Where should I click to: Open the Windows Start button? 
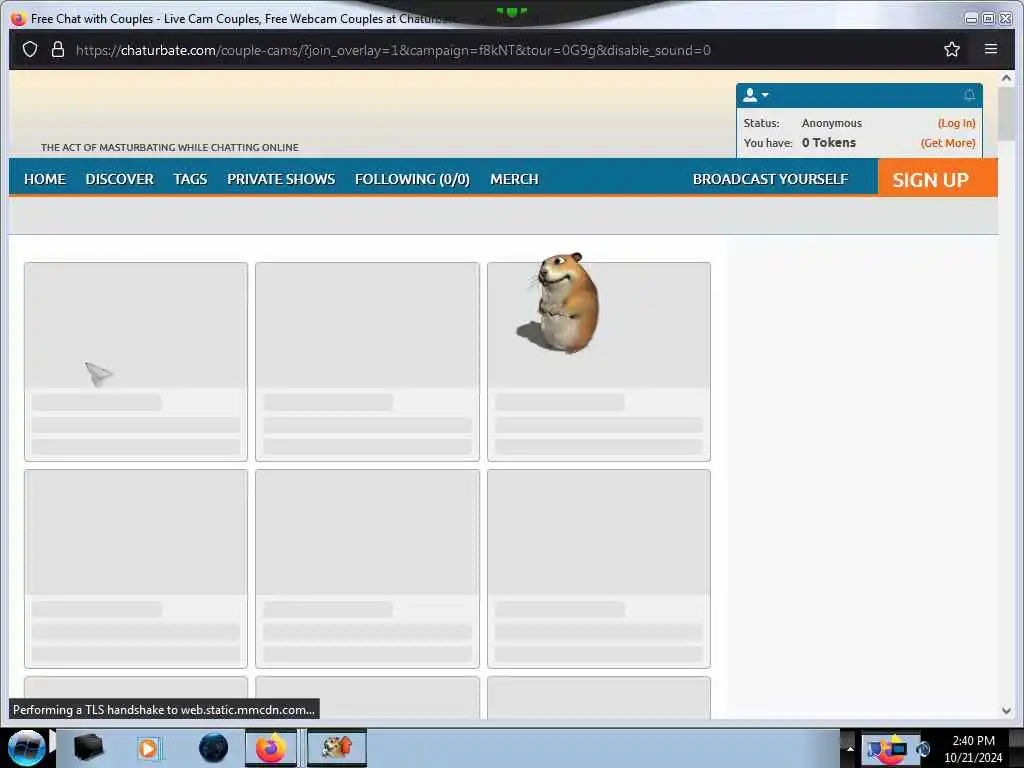(x=27, y=748)
